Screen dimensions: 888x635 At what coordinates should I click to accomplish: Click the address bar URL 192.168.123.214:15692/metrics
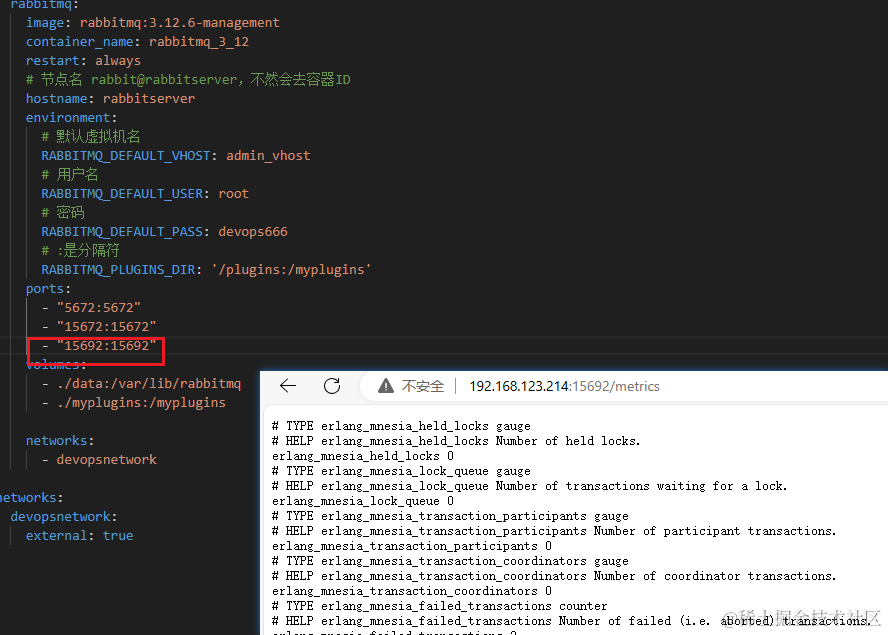click(x=564, y=386)
